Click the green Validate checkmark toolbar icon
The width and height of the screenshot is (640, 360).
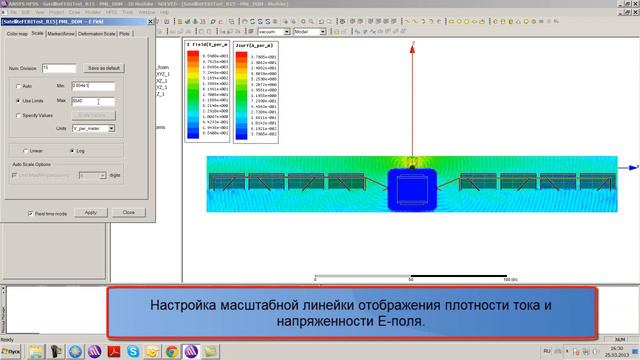[x=187, y=21]
